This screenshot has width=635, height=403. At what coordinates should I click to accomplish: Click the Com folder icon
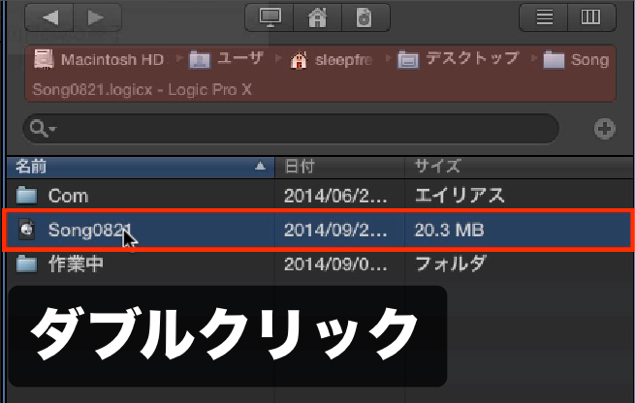(26, 195)
